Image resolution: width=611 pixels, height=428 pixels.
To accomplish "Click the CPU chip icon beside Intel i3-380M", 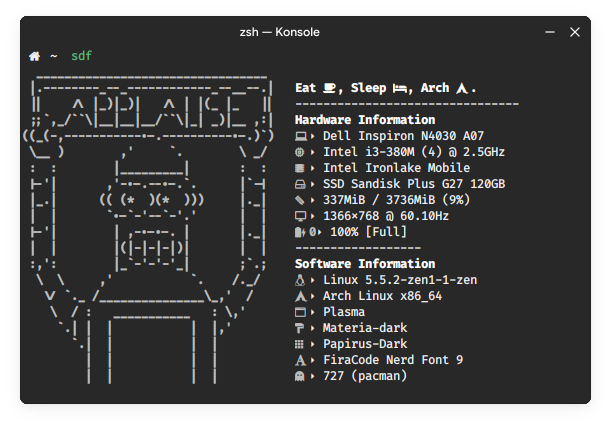I will 299,152.
